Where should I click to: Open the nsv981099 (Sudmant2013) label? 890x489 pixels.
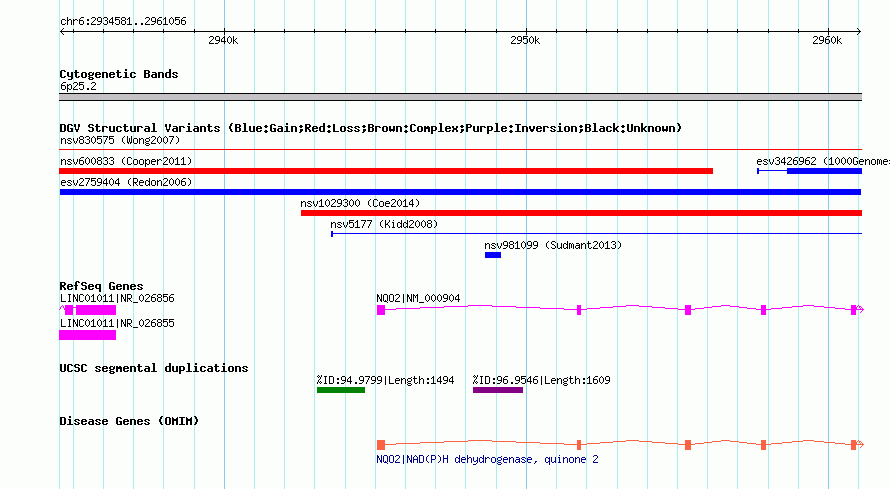tap(553, 245)
